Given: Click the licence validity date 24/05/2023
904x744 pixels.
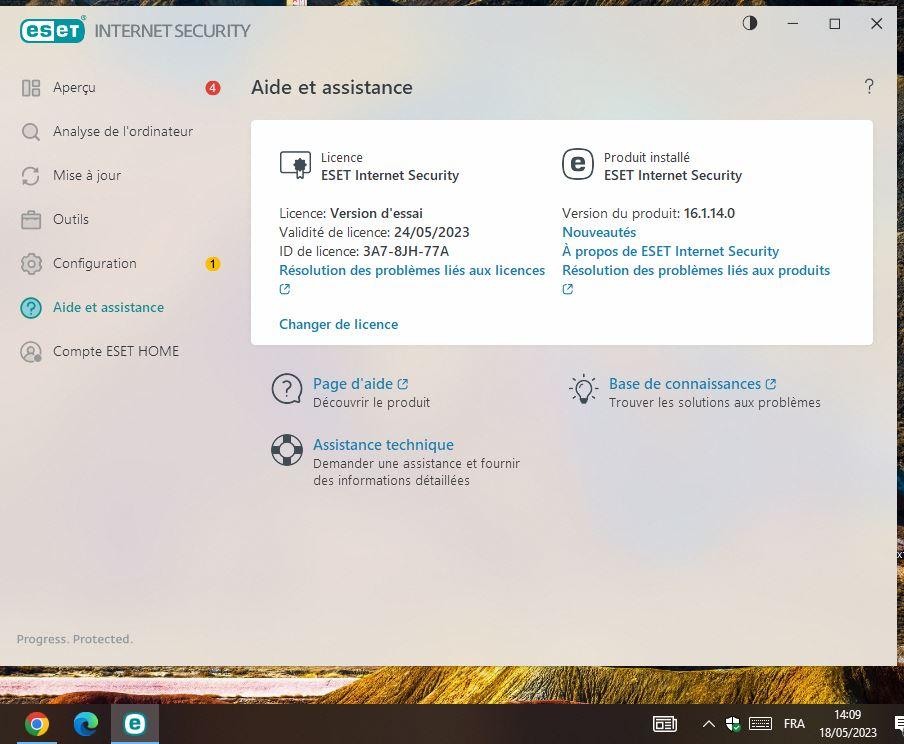Looking at the screenshot, I should point(432,232).
